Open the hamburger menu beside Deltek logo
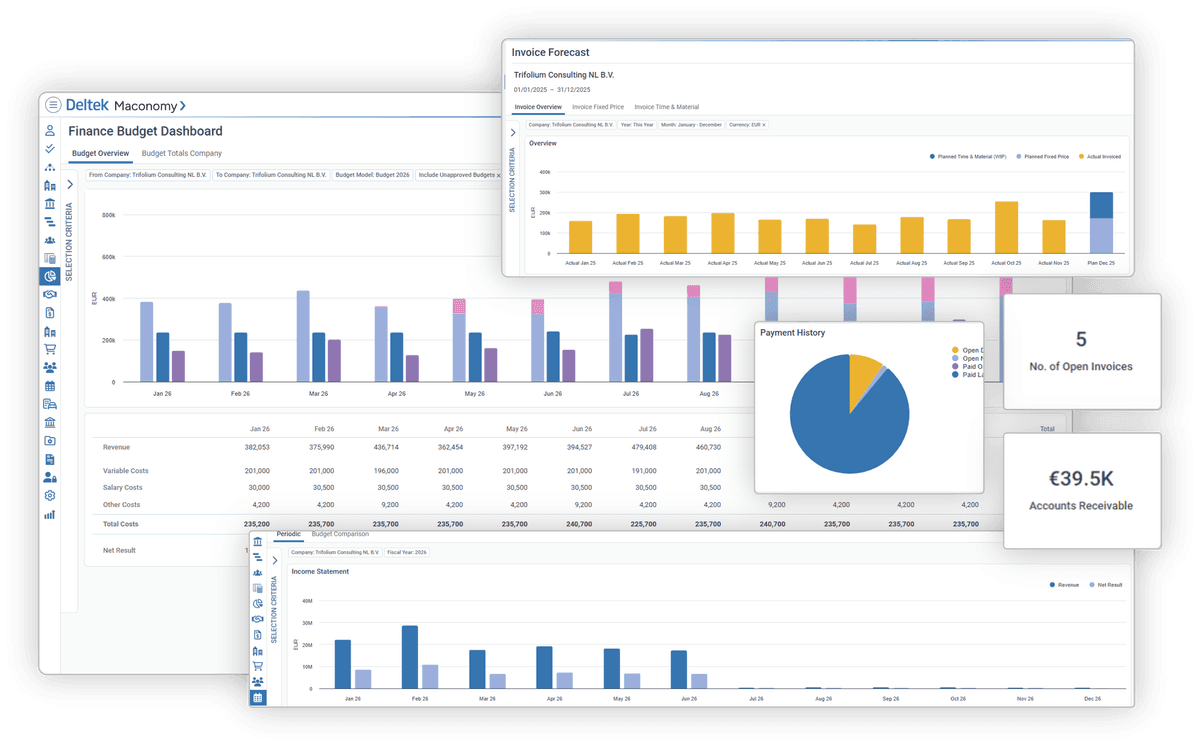The image size is (1200, 746). (53, 105)
